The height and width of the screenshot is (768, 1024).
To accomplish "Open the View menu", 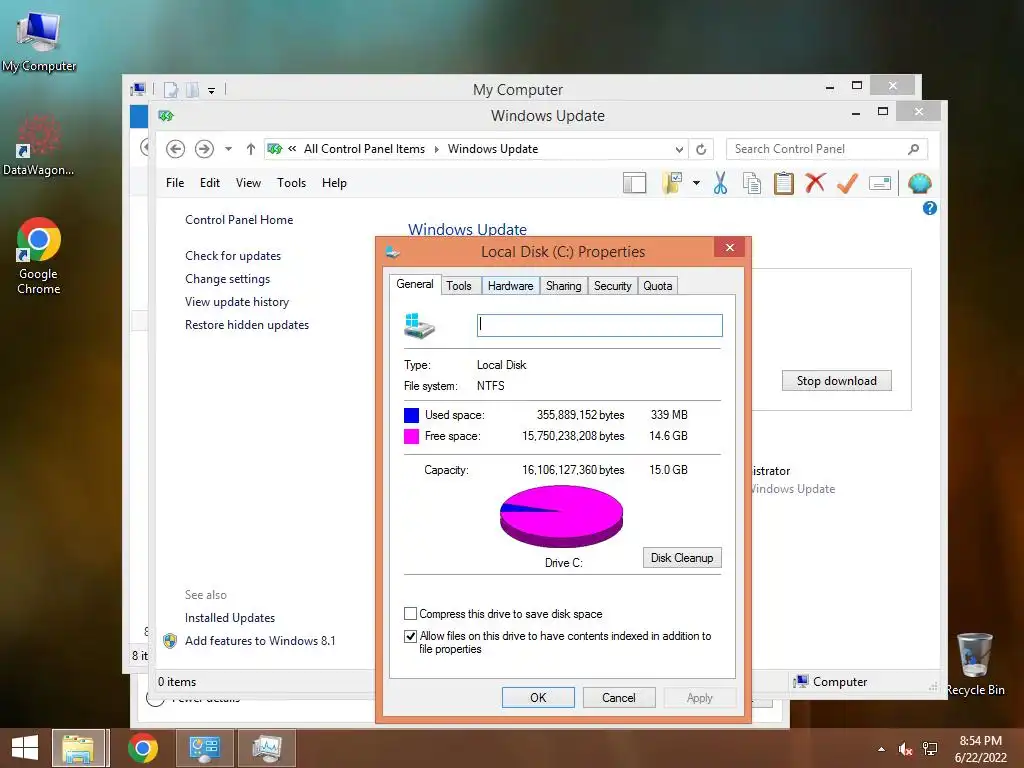I will pyautogui.click(x=248, y=183).
